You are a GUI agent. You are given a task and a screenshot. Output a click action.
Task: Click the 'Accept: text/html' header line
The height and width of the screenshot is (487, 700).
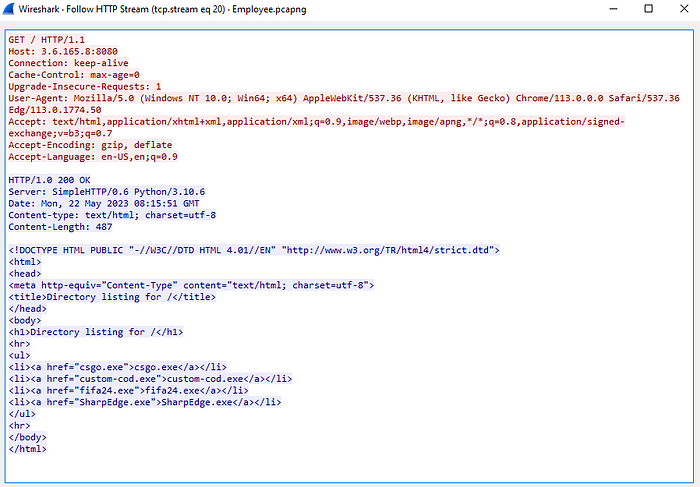coord(317,121)
